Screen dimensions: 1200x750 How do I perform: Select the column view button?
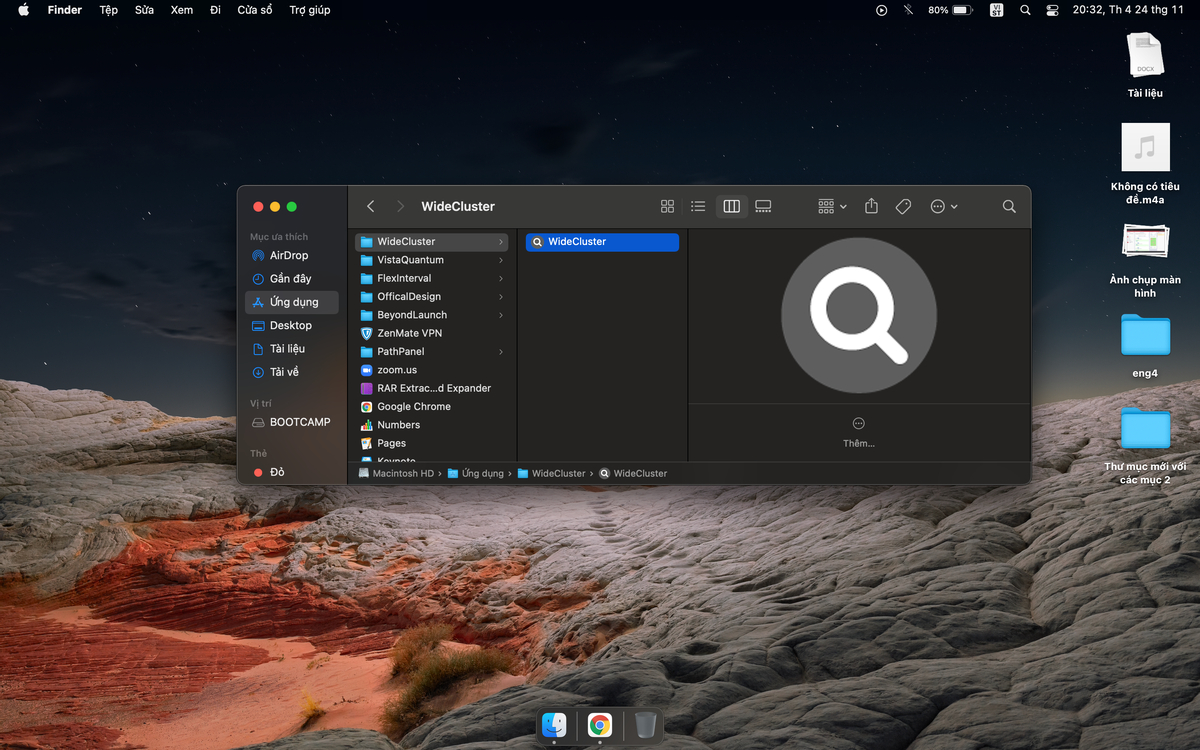tap(731, 206)
